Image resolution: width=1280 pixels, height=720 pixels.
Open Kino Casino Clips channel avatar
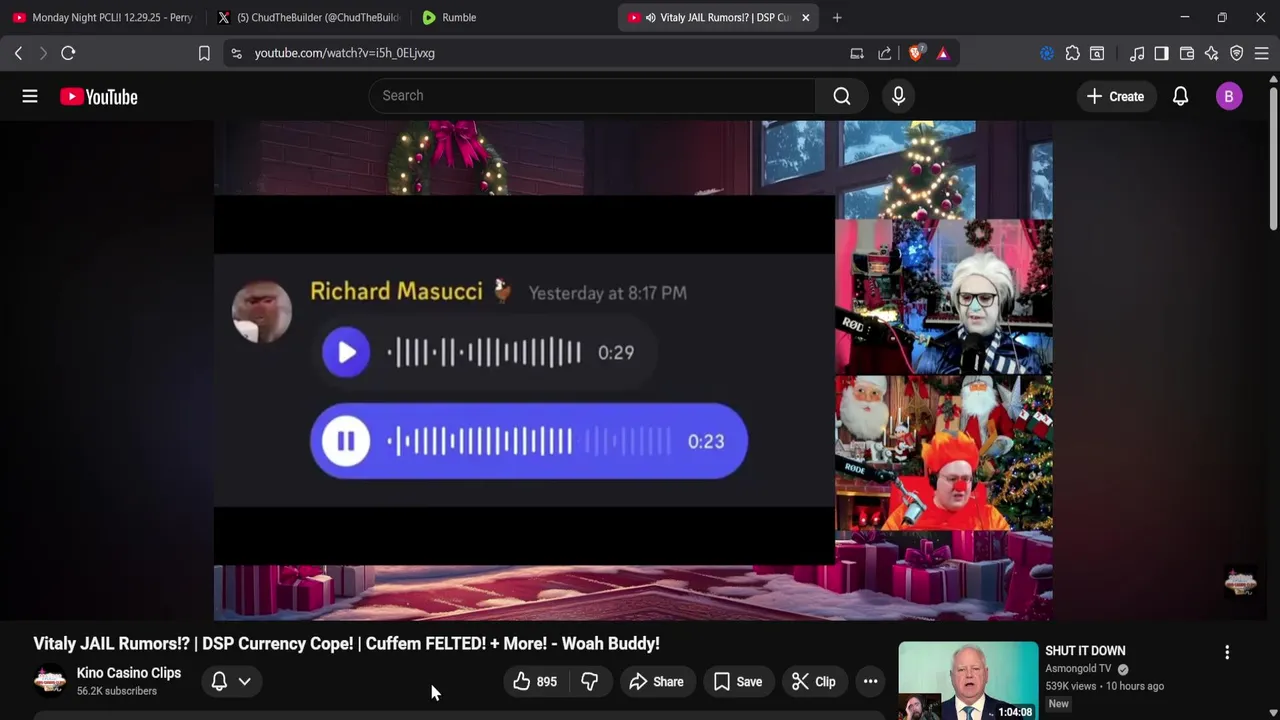click(x=50, y=681)
